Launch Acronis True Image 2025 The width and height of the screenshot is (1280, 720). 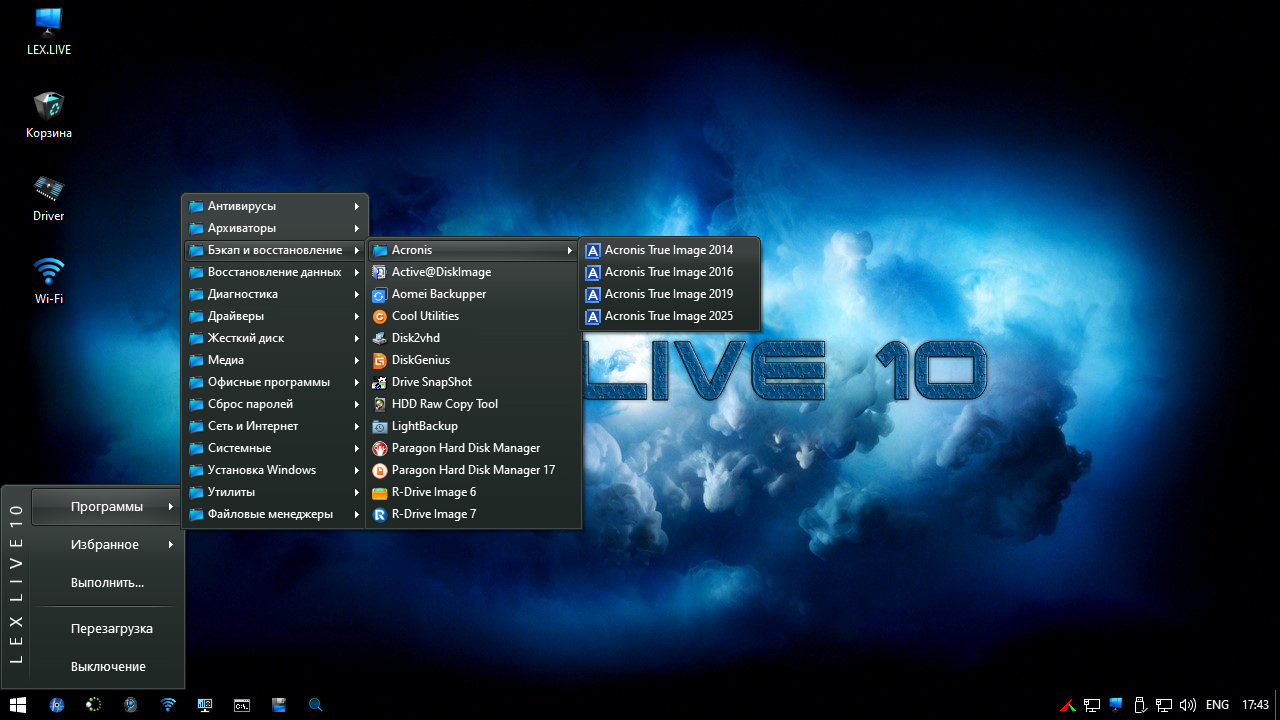[668, 316]
